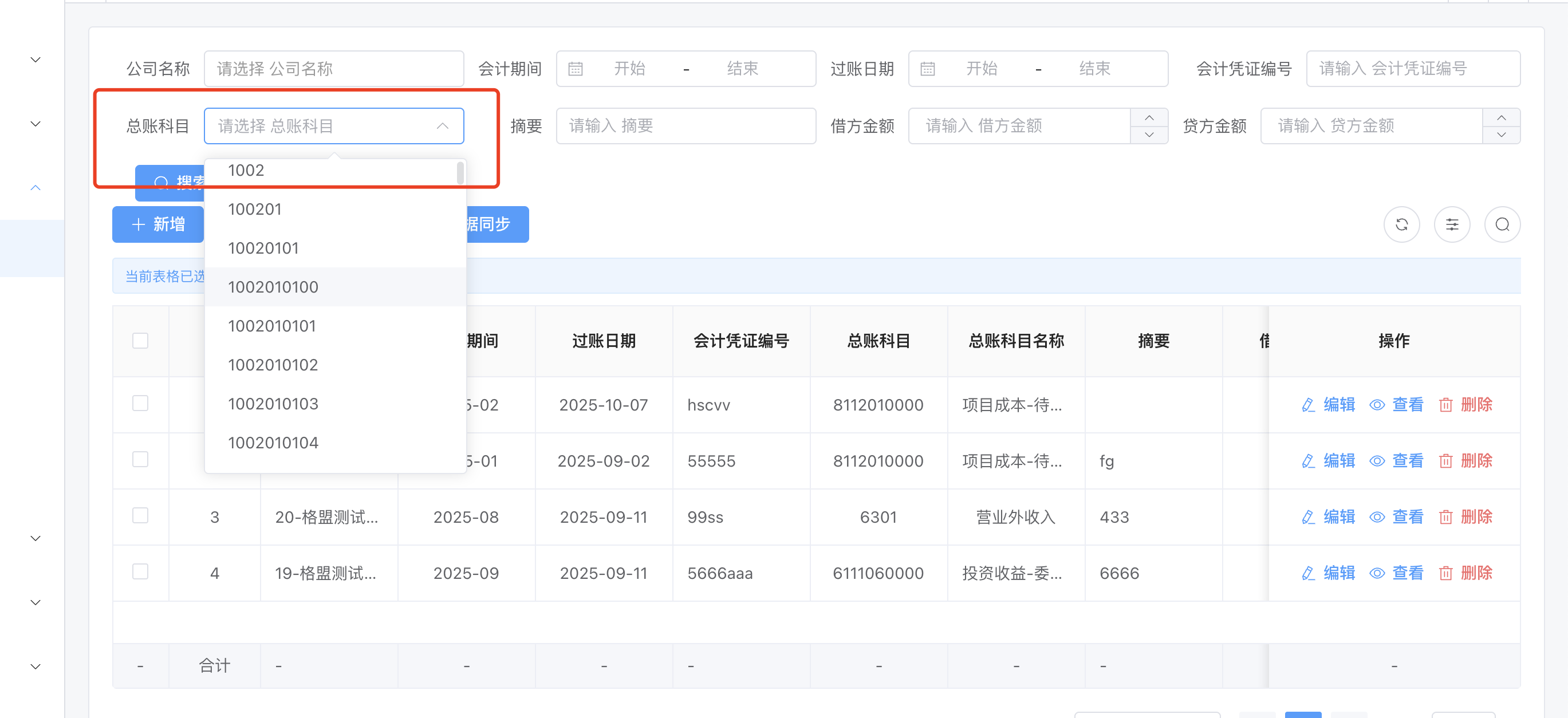Click the 新增 button
Image resolution: width=1568 pixels, height=718 pixels.
tap(158, 224)
